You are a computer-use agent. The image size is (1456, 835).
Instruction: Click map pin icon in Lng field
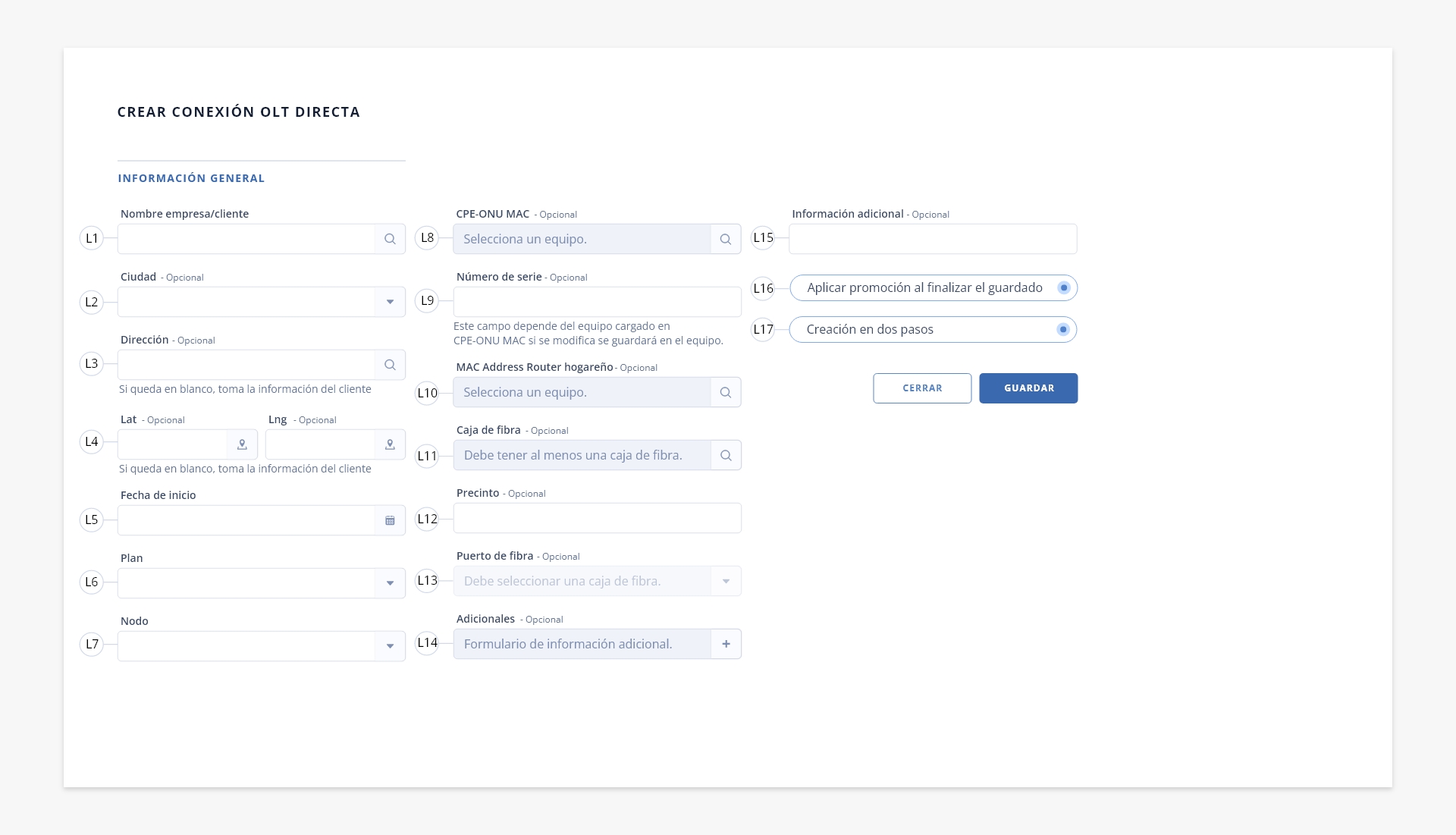390,444
